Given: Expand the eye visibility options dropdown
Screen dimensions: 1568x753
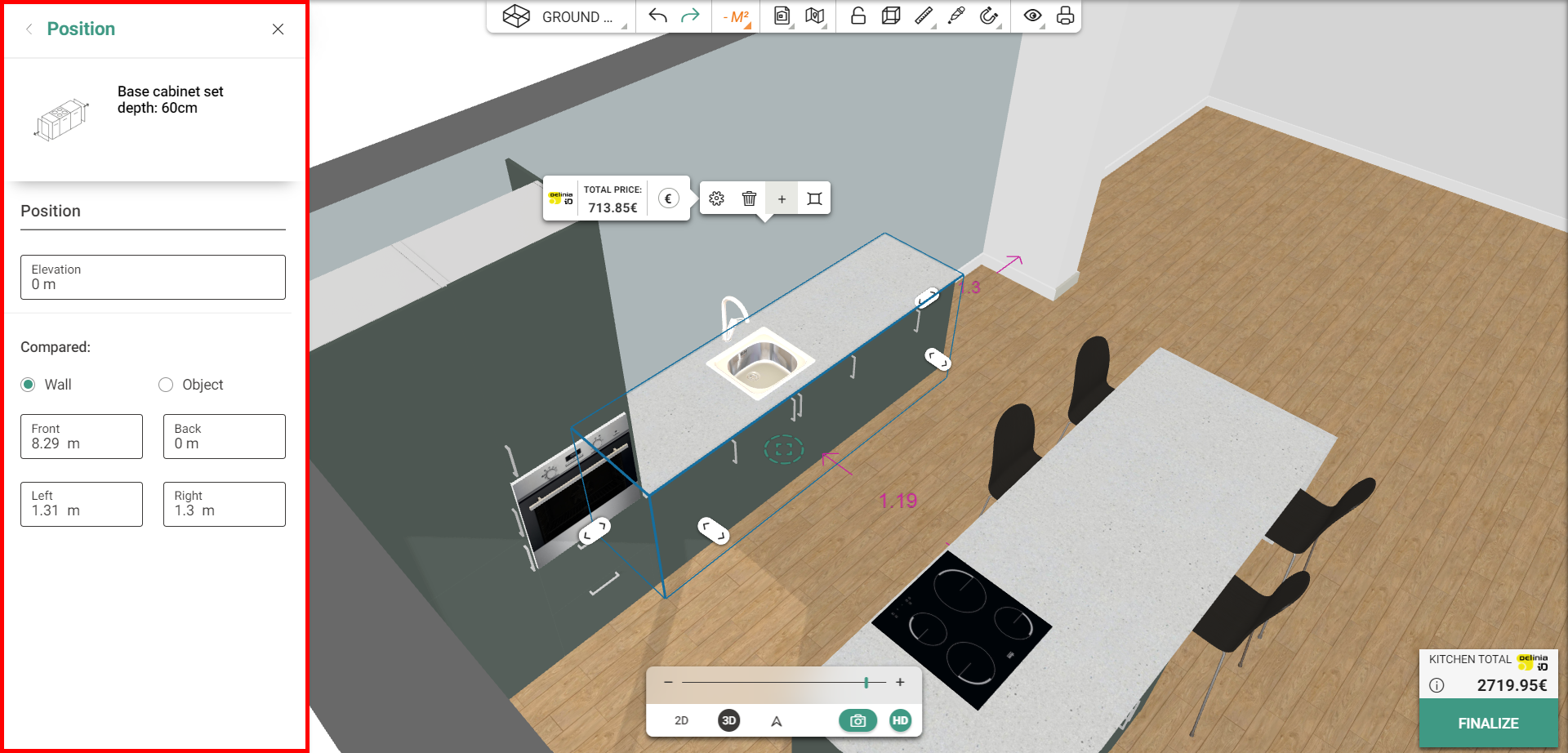Looking at the screenshot, I should 1033,16.
